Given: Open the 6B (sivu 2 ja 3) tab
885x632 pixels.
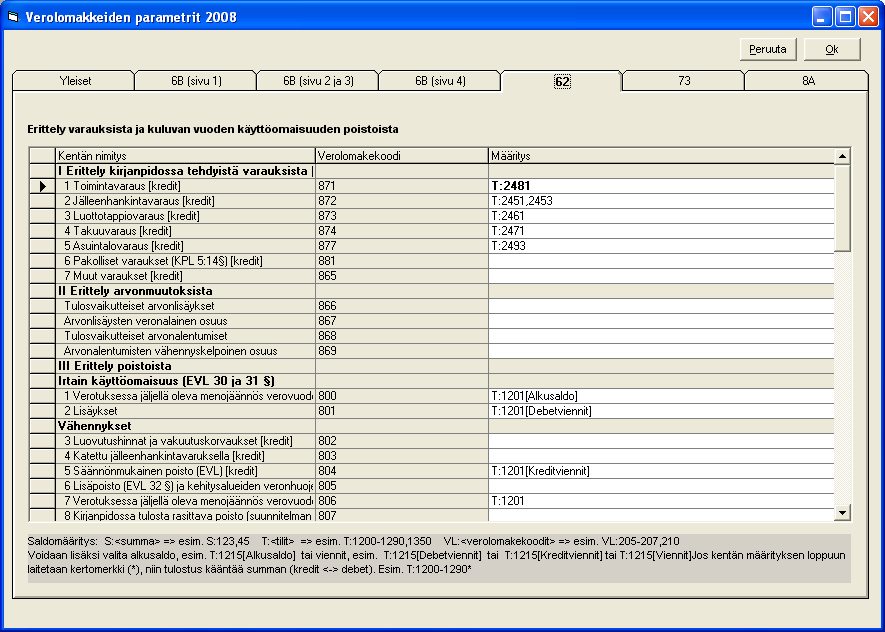Looking at the screenshot, I should coord(318,81).
